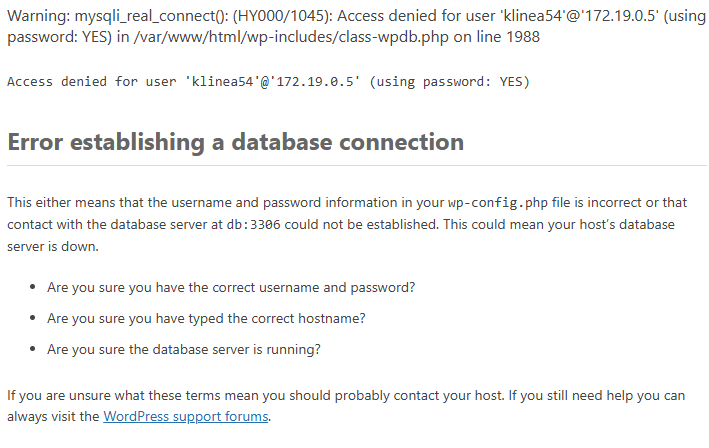
Task: Click the bullet about correct username and password
Action: pyautogui.click(x=231, y=288)
